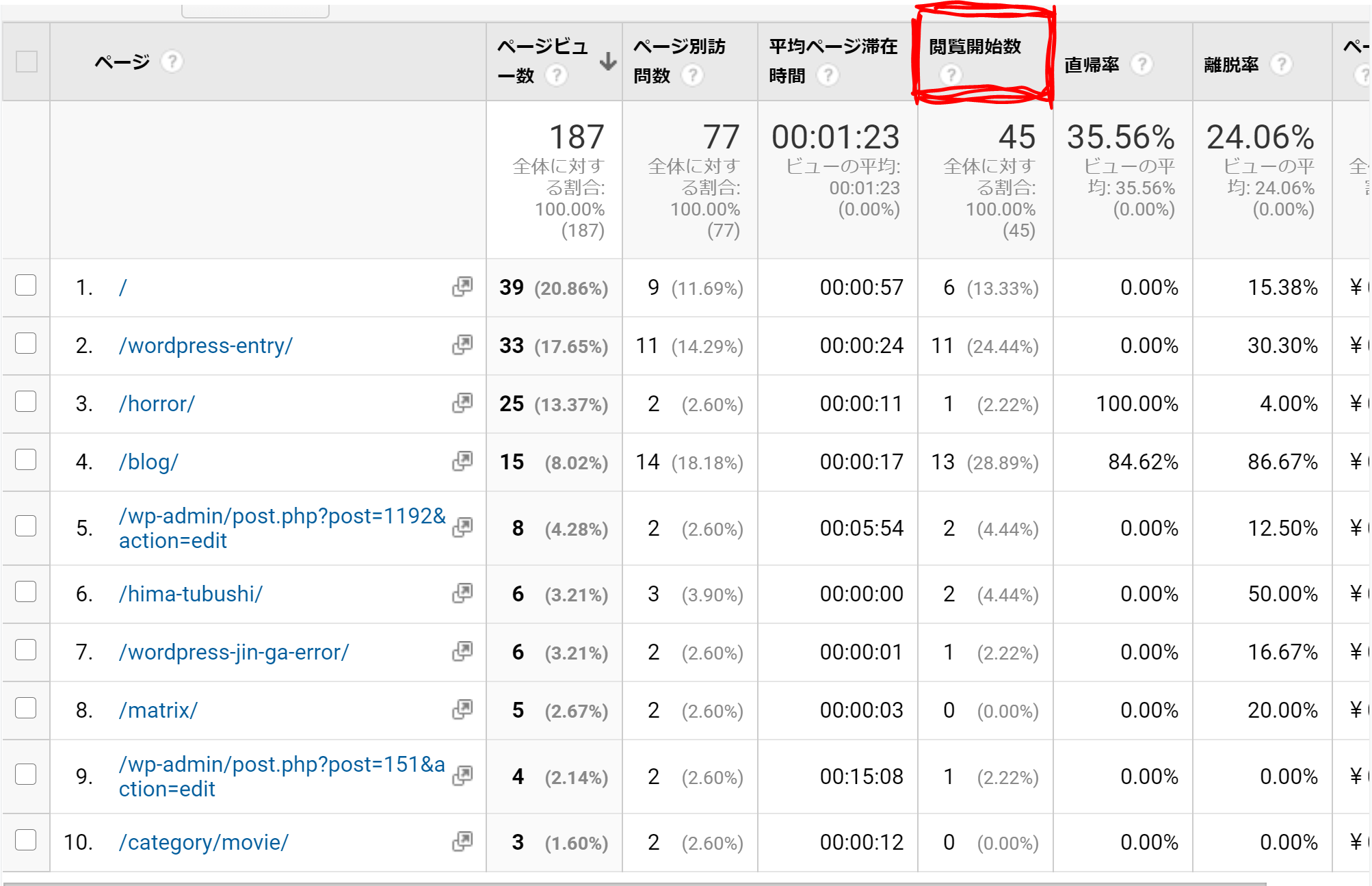Open /wordpress-entry/ in new window icon
This screenshot has width=1372, height=886.
coord(462,345)
